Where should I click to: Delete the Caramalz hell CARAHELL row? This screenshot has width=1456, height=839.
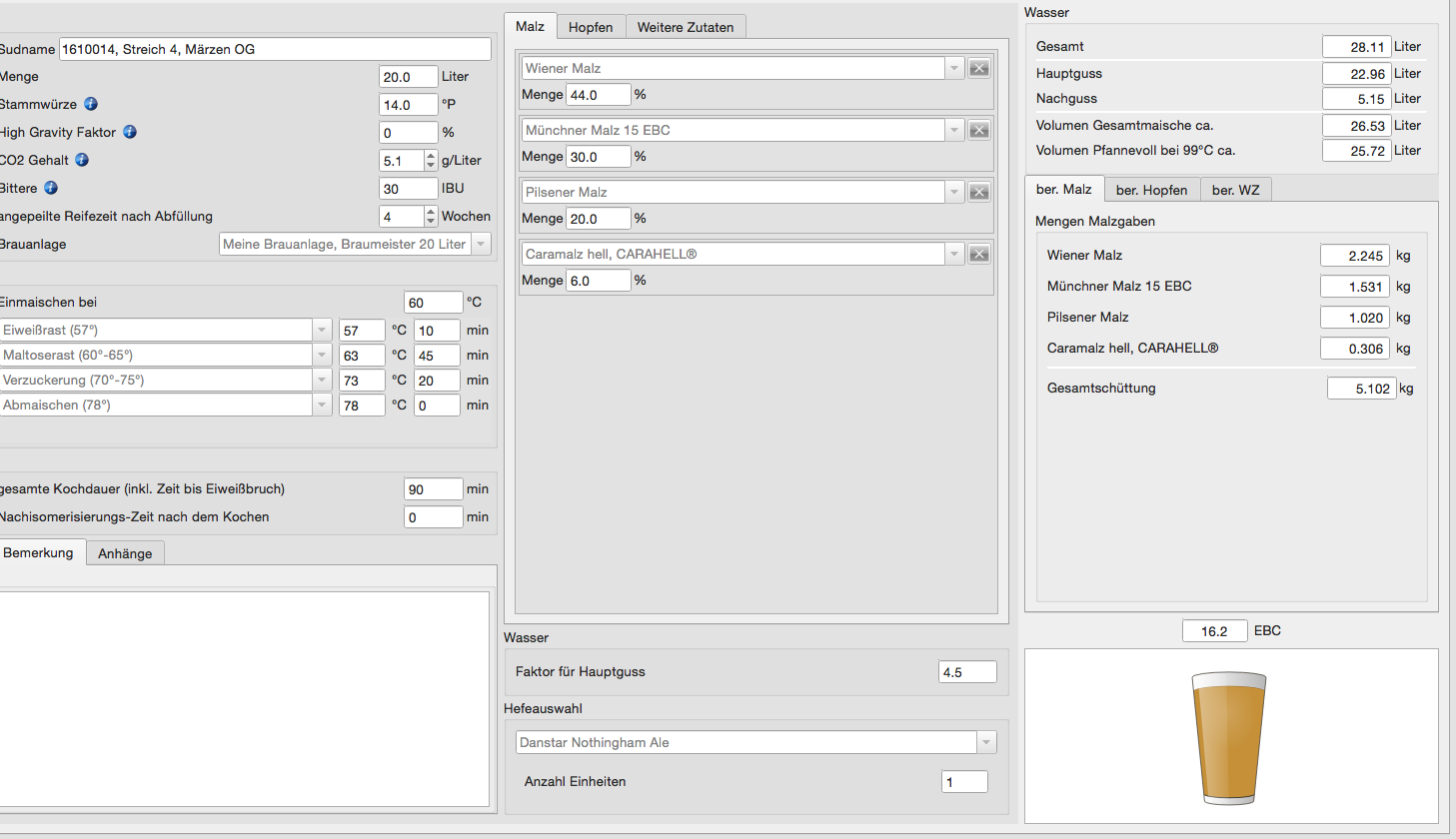[x=979, y=254]
